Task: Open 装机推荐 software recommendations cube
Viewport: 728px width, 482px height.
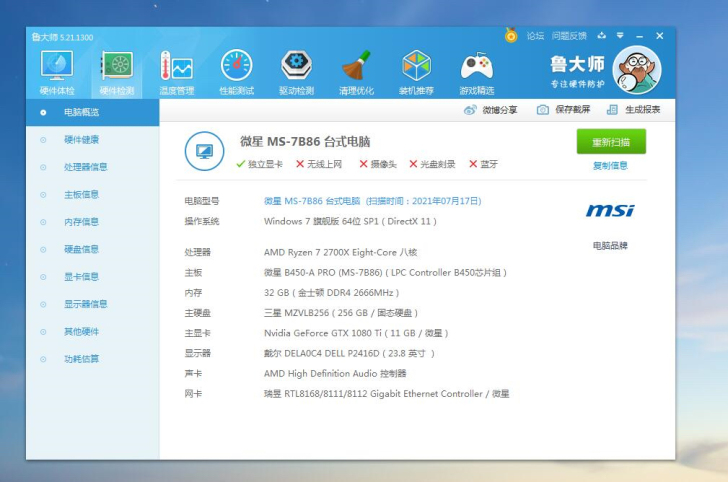Action: [x=416, y=73]
